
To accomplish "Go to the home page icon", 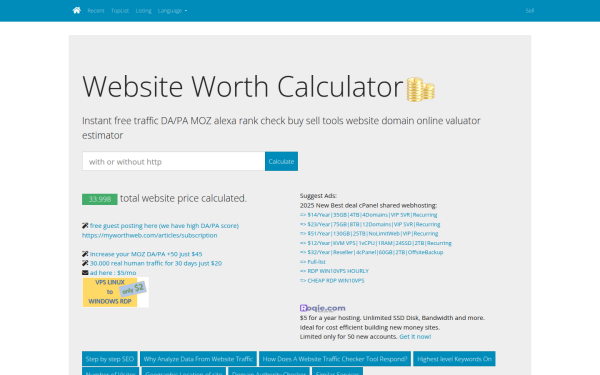I will tap(77, 10).
